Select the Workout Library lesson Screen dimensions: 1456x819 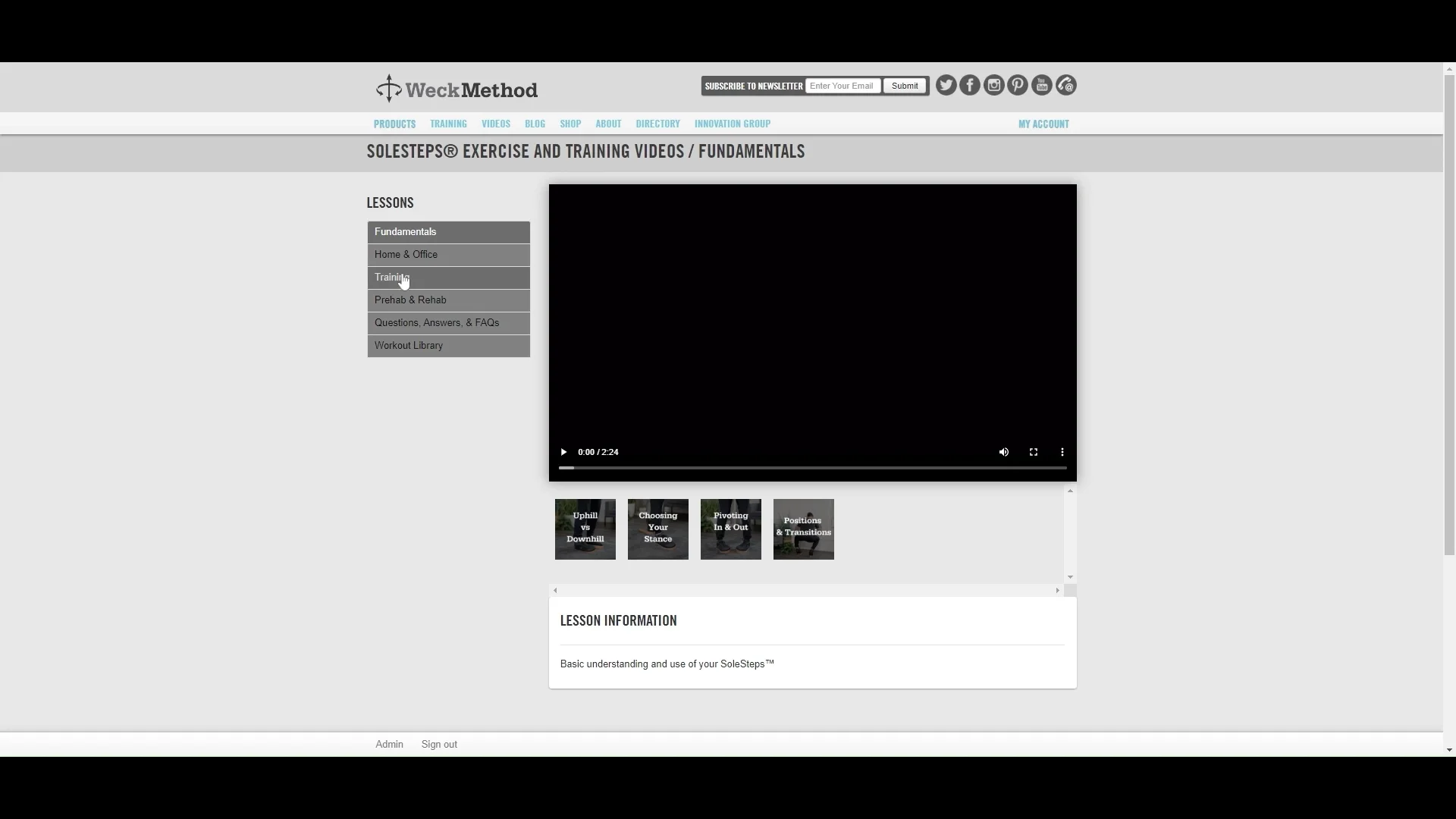[449, 346]
